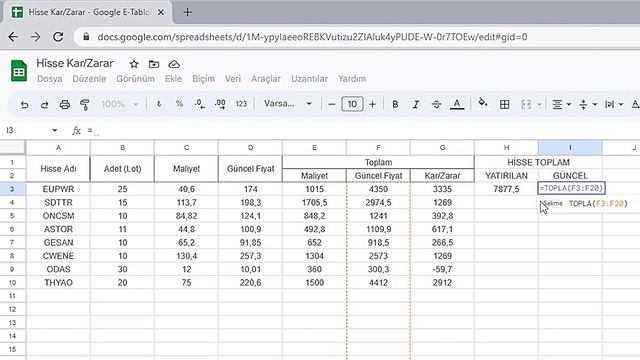Format as percent with % icon

[x=179, y=104]
